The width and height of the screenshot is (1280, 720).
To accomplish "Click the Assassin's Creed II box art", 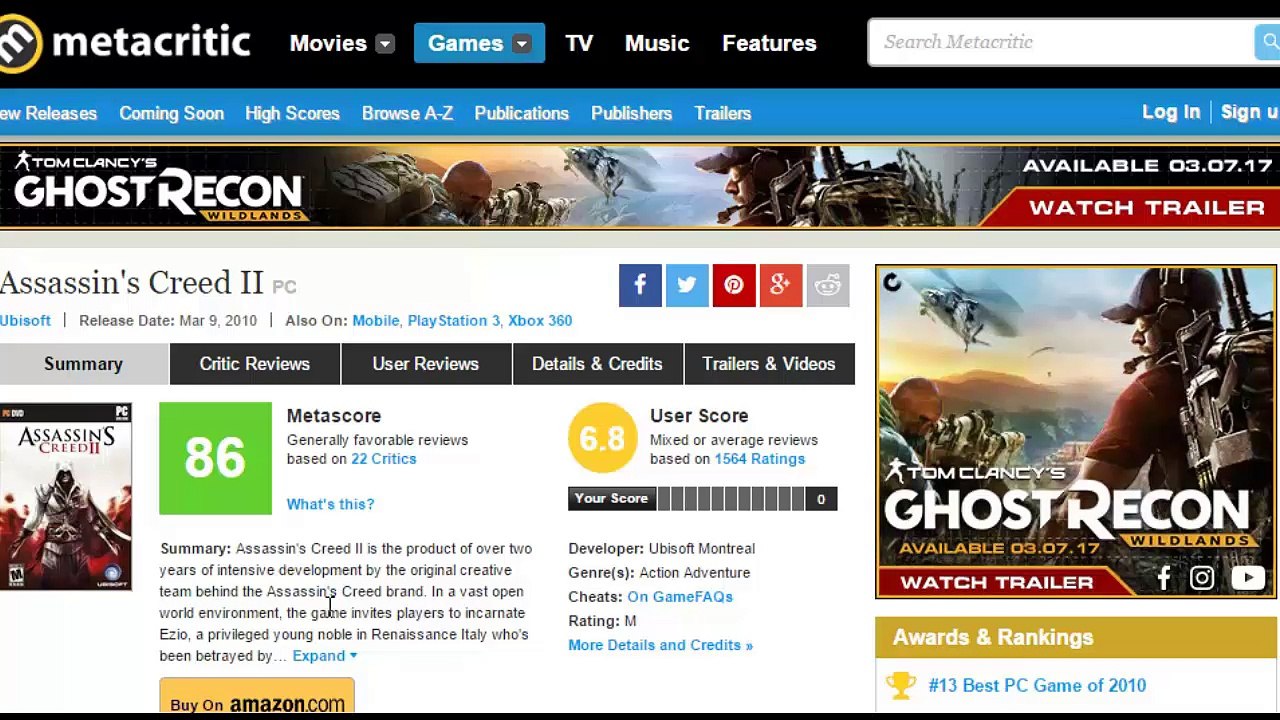I will click(66, 497).
